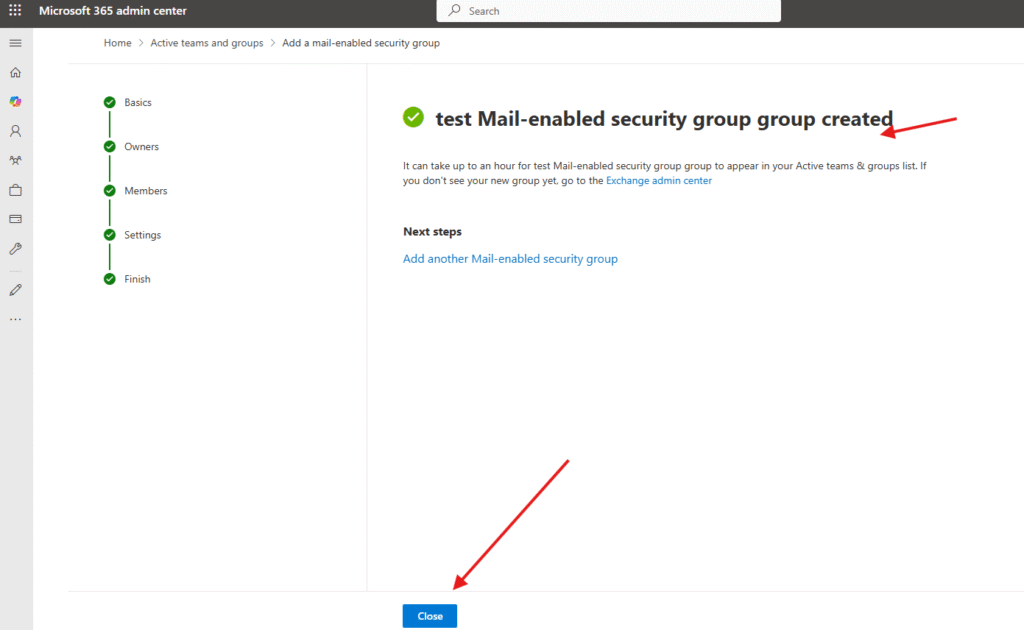This screenshot has height=630, width=1024.
Task: Open Teams and groups sidebar icon
Action: tap(15, 160)
